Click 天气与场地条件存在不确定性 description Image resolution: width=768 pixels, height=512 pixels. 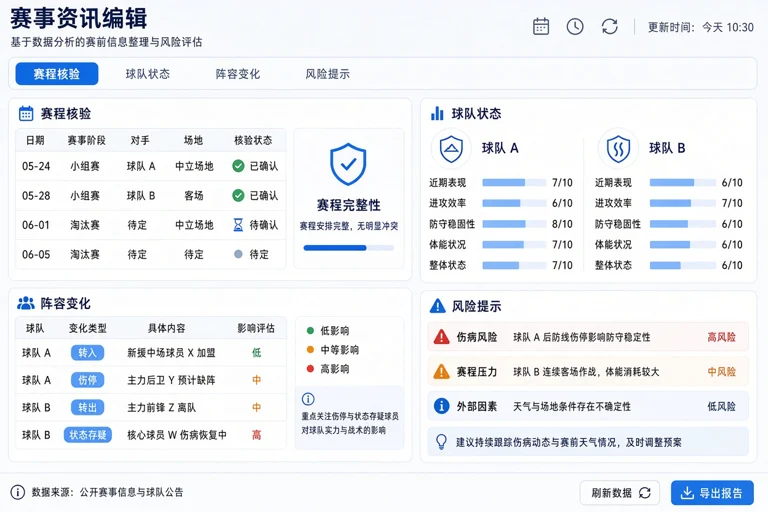[x=572, y=407]
